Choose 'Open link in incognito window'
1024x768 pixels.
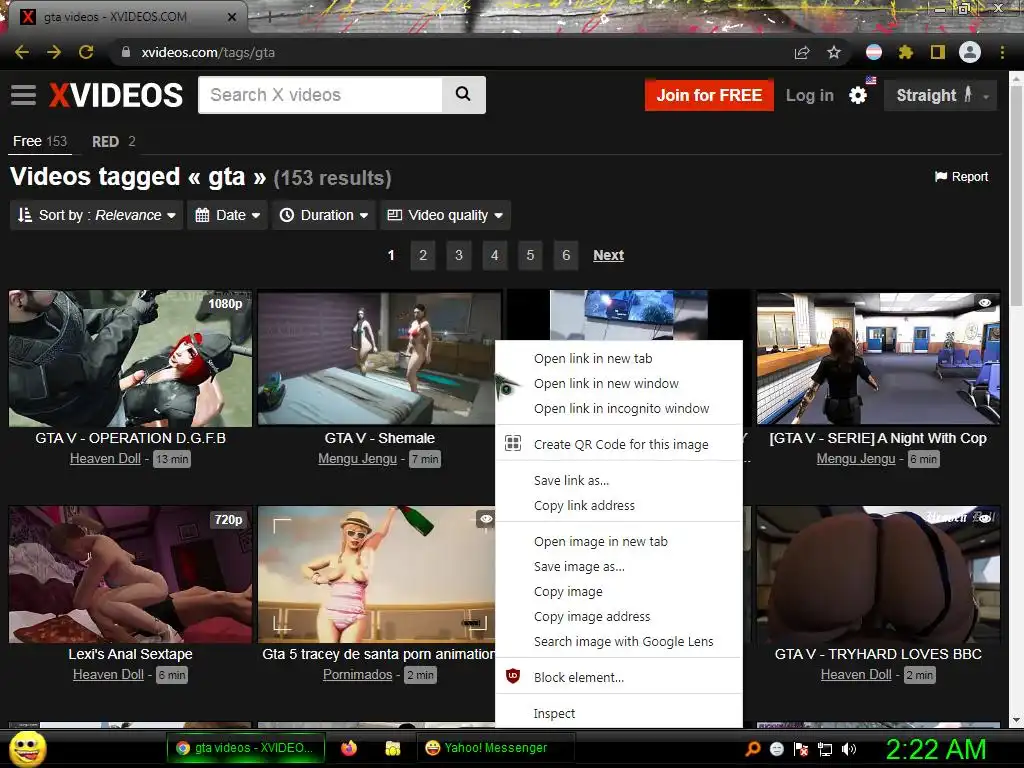[x=618, y=408]
